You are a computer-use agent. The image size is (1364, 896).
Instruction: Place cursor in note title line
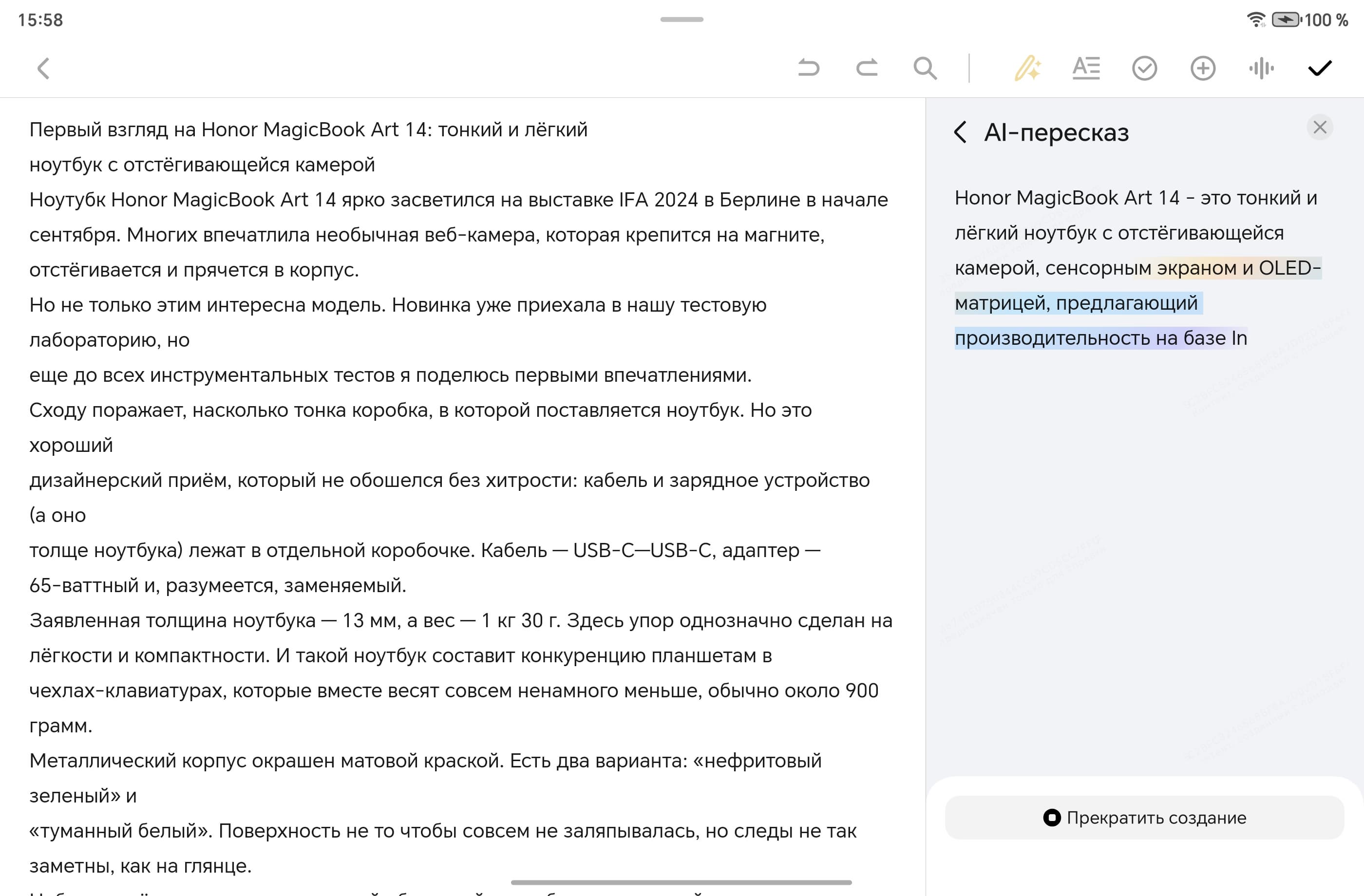point(308,130)
